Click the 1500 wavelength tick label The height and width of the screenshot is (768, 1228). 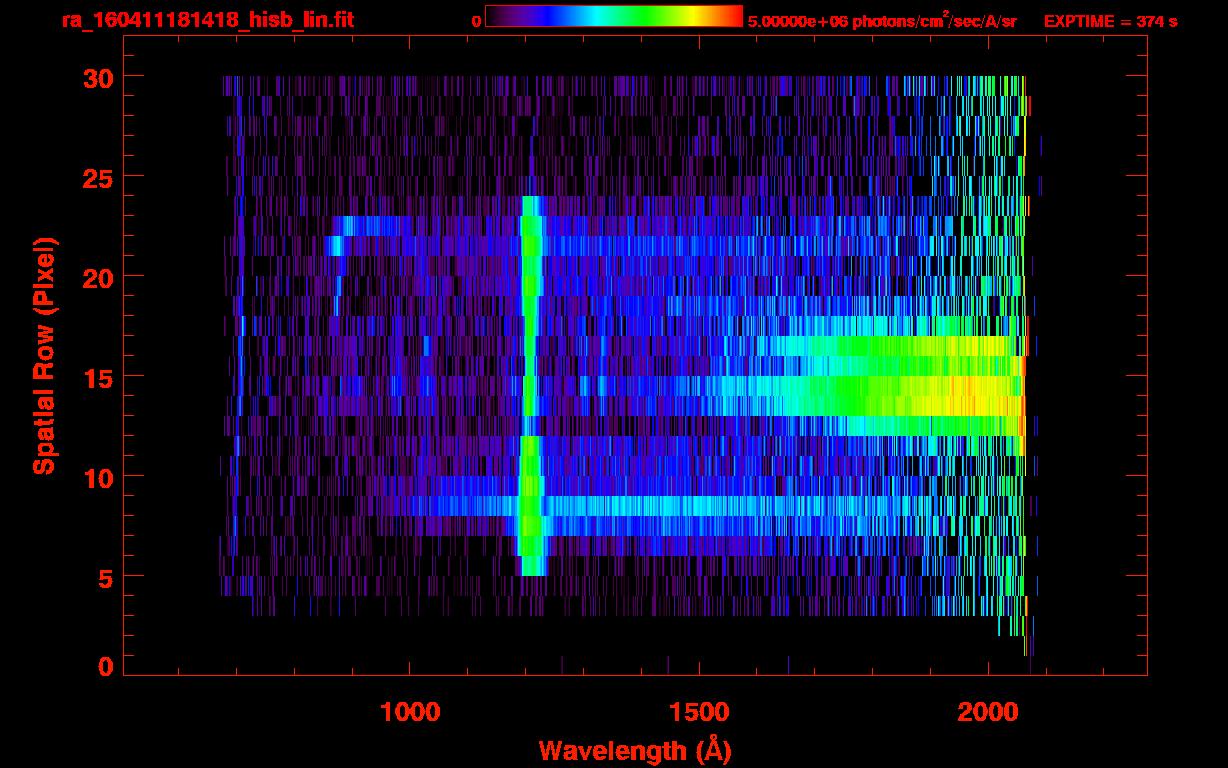tap(698, 712)
